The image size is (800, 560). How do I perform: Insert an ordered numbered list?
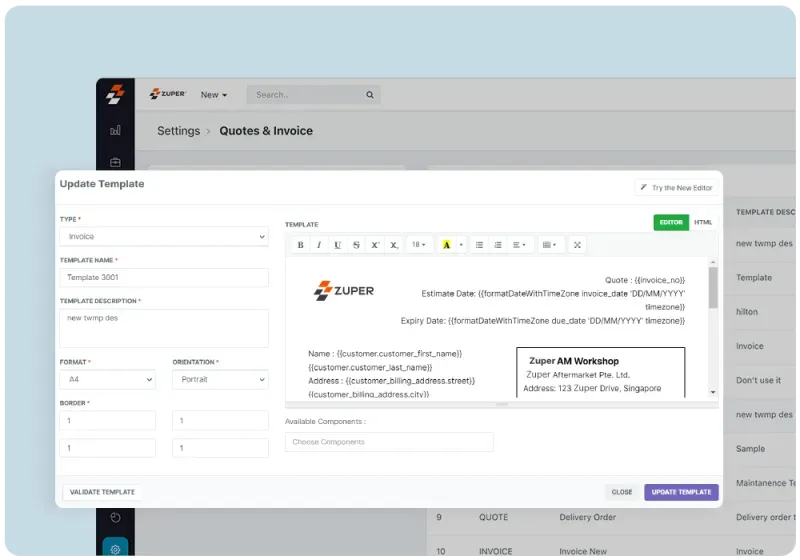coord(498,245)
